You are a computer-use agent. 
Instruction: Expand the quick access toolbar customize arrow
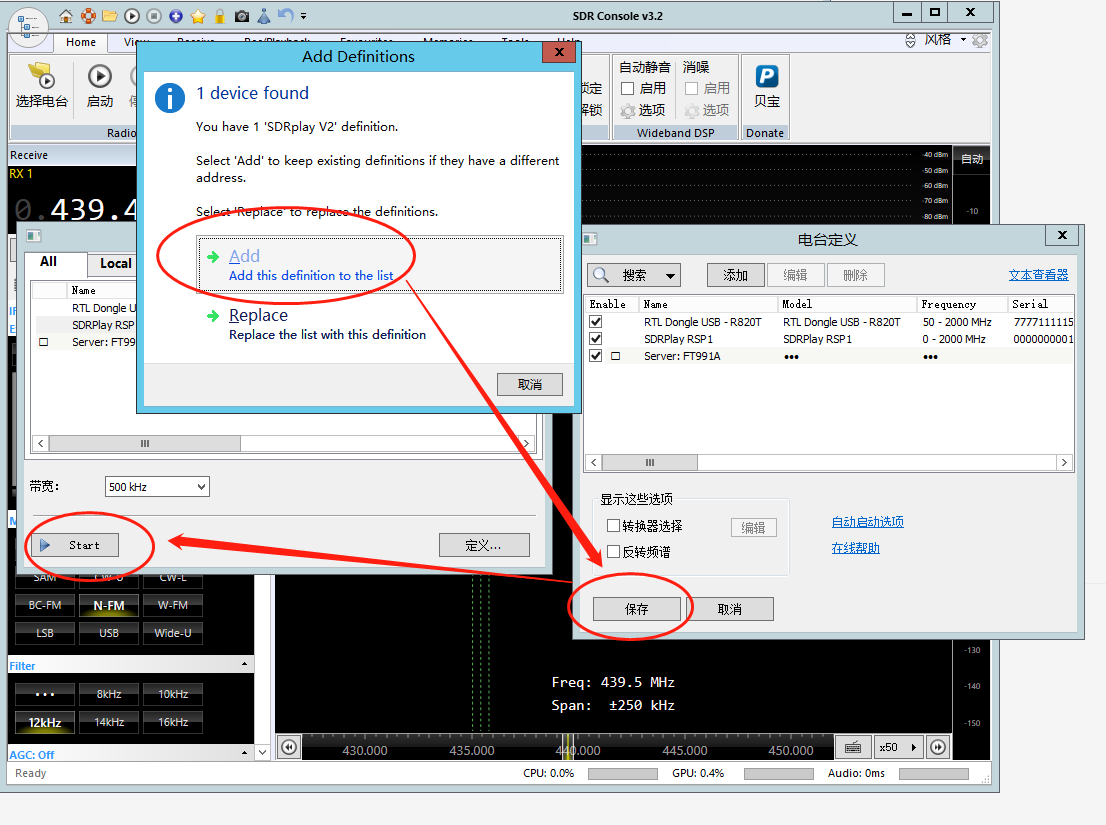303,16
